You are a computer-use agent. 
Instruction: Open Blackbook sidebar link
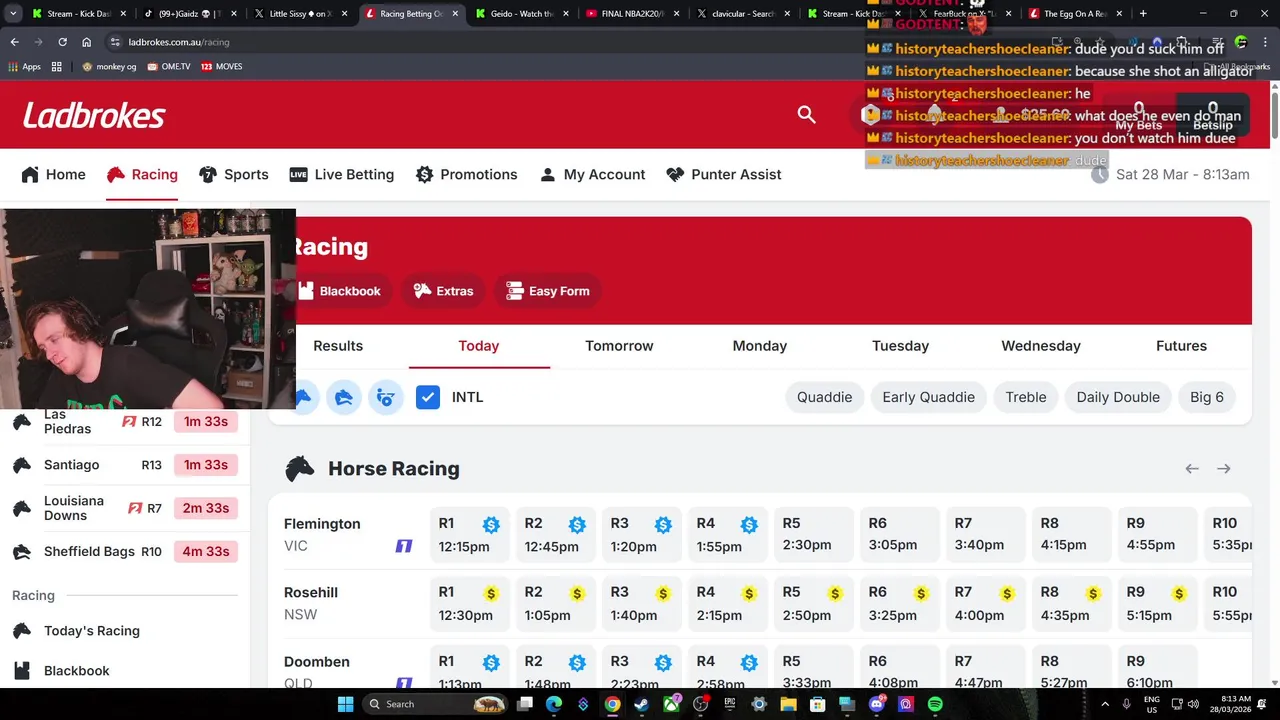point(77,671)
